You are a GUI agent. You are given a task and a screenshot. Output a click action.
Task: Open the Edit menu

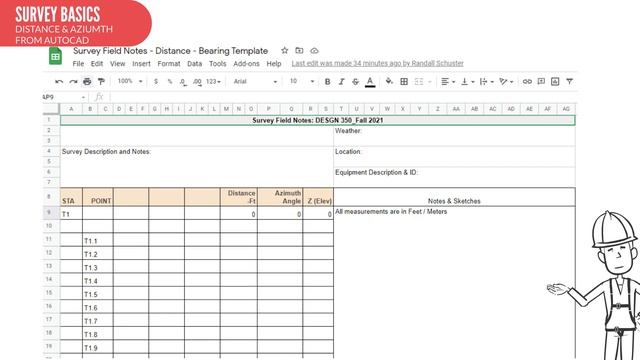click(x=97, y=64)
